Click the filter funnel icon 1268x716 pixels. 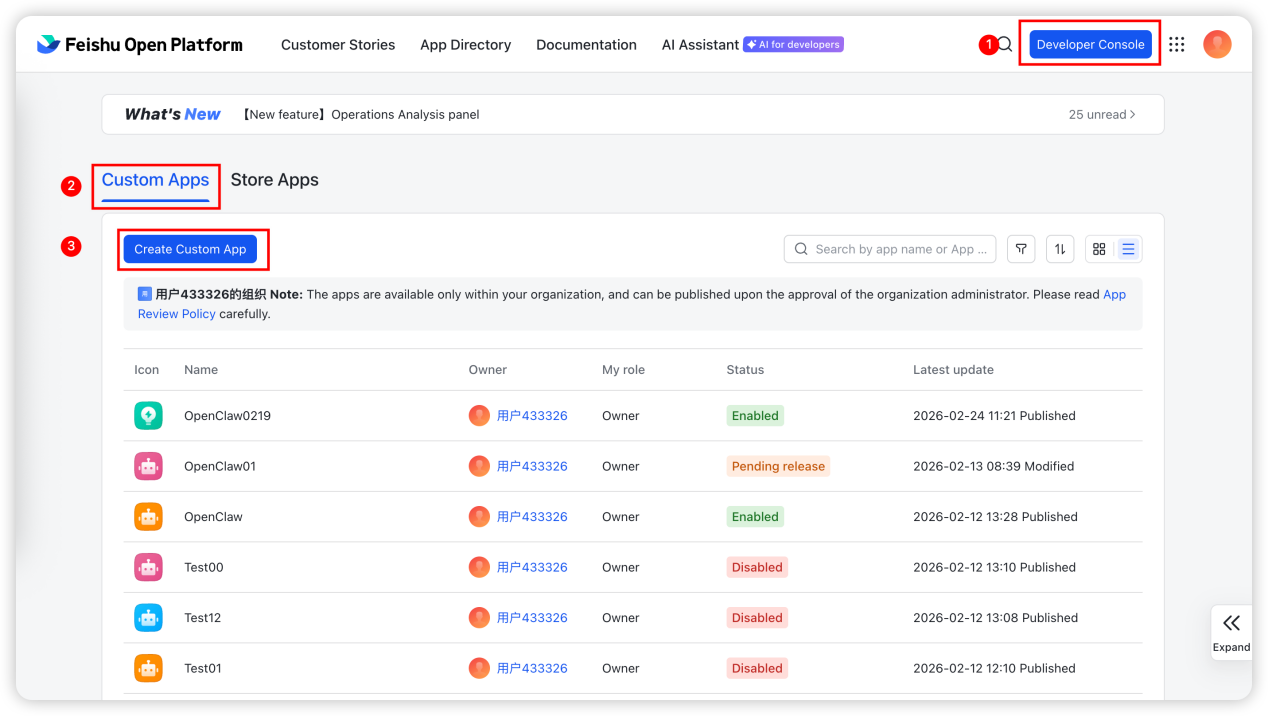[x=1020, y=249]
